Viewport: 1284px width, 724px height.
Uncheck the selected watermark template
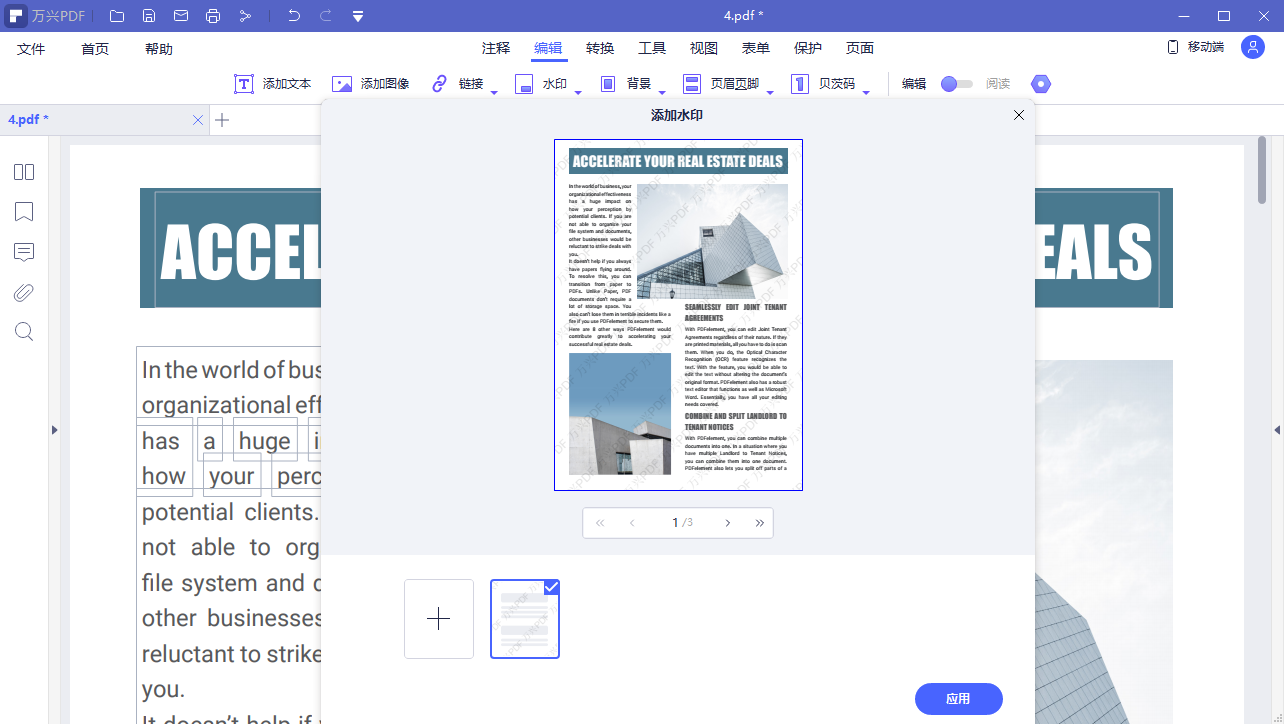pos(551,587)
